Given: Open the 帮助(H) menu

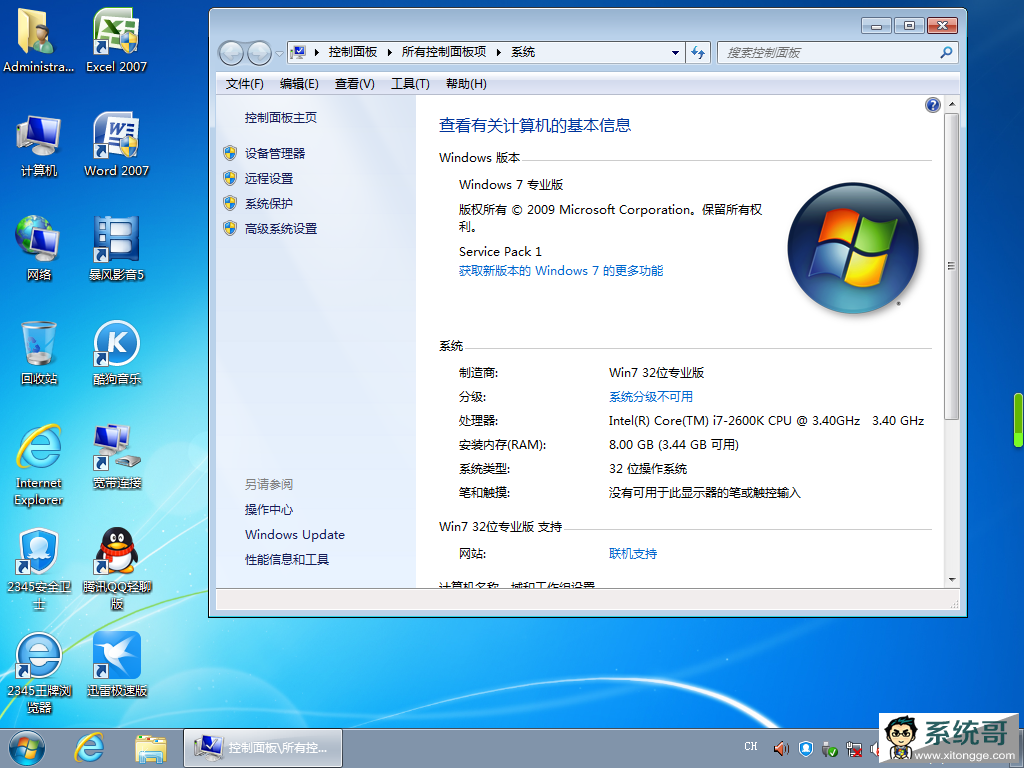Looking at the screenshot, I should [x=466, y=84].
